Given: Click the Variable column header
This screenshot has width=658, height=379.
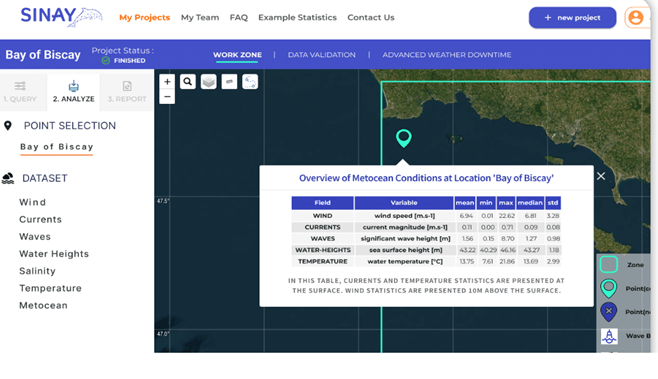Looking at the screenshot, I should tap(404, 203).
